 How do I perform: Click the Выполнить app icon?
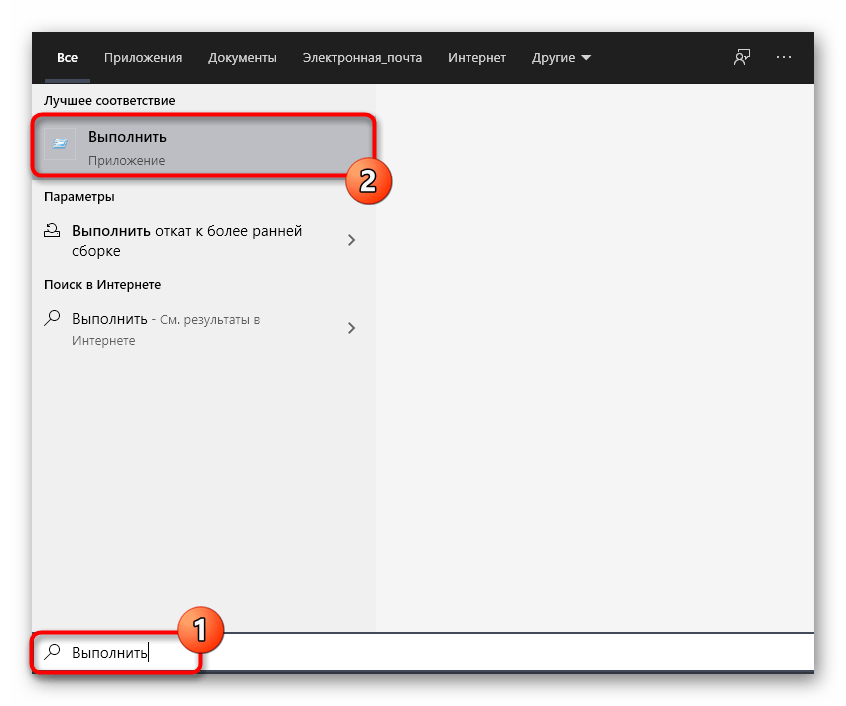coord(60,144)
